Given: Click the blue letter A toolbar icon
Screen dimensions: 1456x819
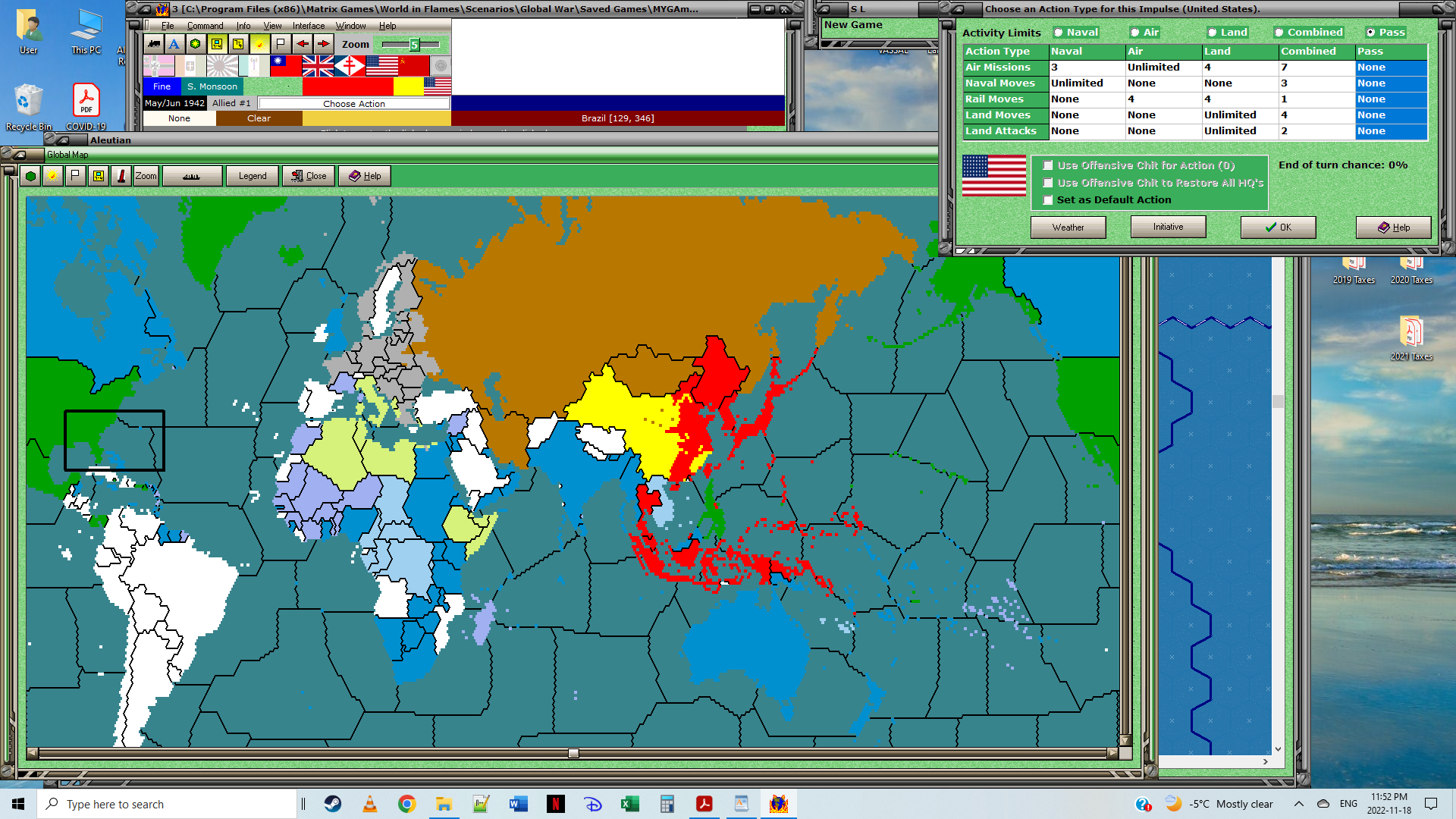Looking at the screenshot, I should tap(174, 44).
